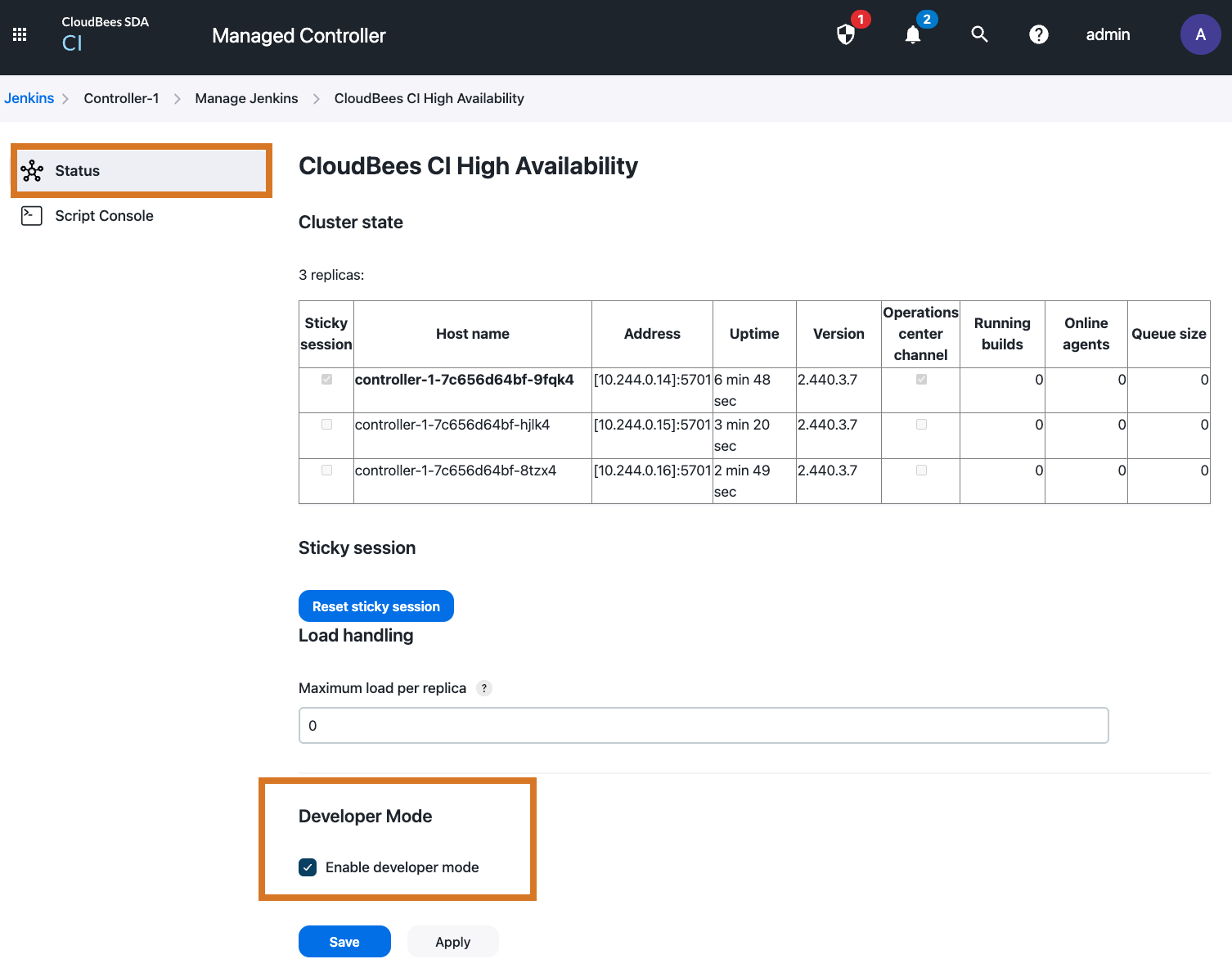The width and height of the screenshot is (1232, 977).
Task: Focus the Maximum load per replica field
Action: (x=704, y=726)
